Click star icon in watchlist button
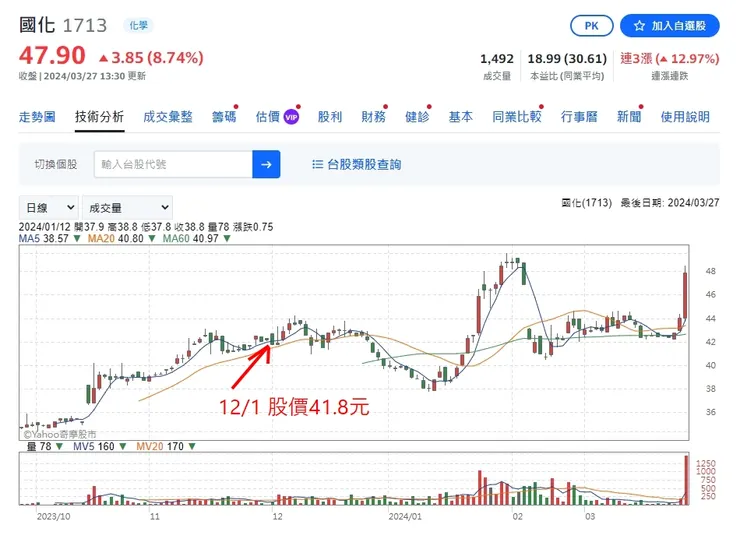 point(639,26)
